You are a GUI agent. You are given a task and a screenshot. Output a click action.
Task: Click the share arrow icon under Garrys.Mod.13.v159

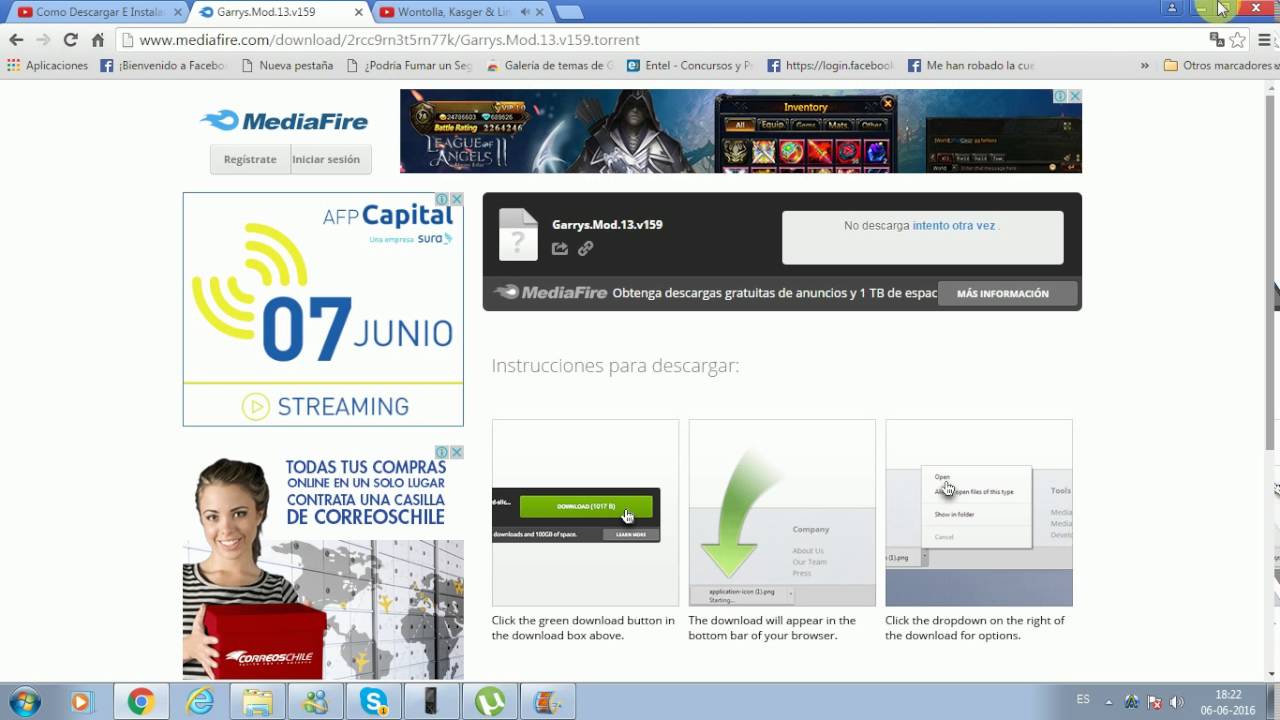560,248
